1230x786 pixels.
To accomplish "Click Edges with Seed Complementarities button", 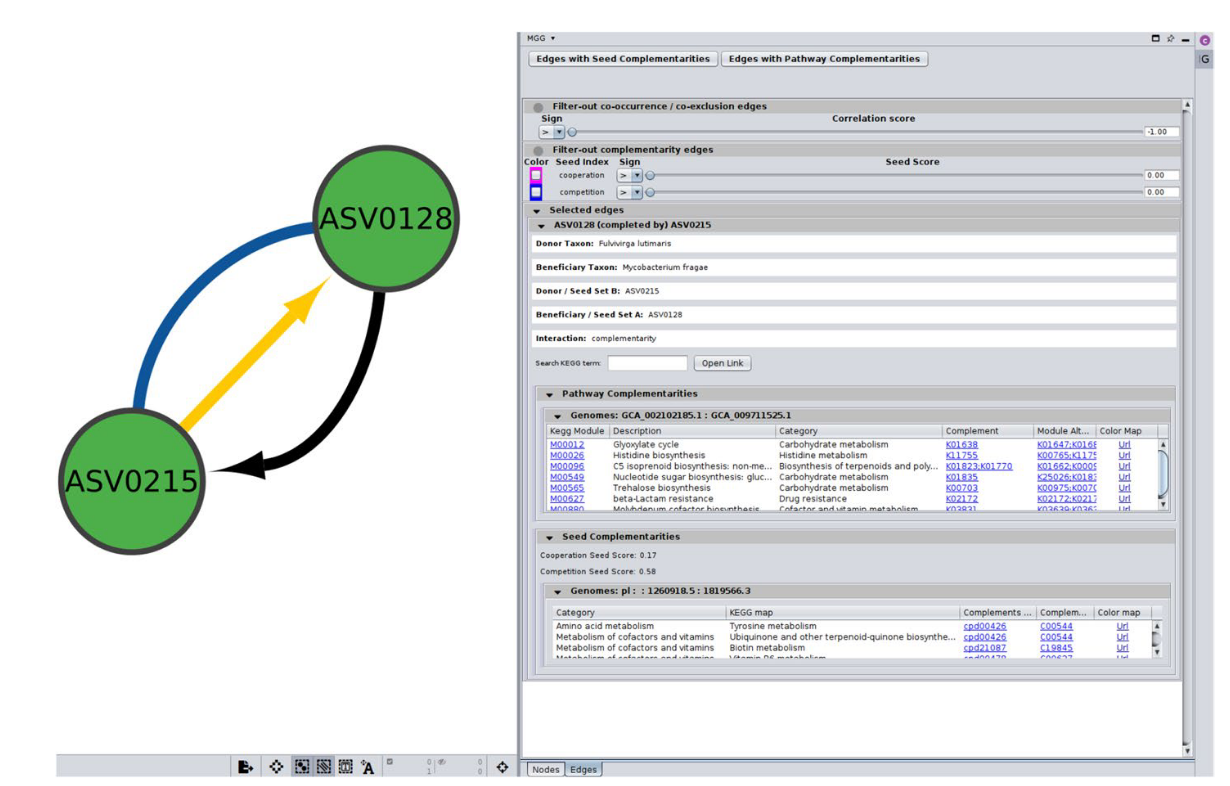I will [623, 59].
